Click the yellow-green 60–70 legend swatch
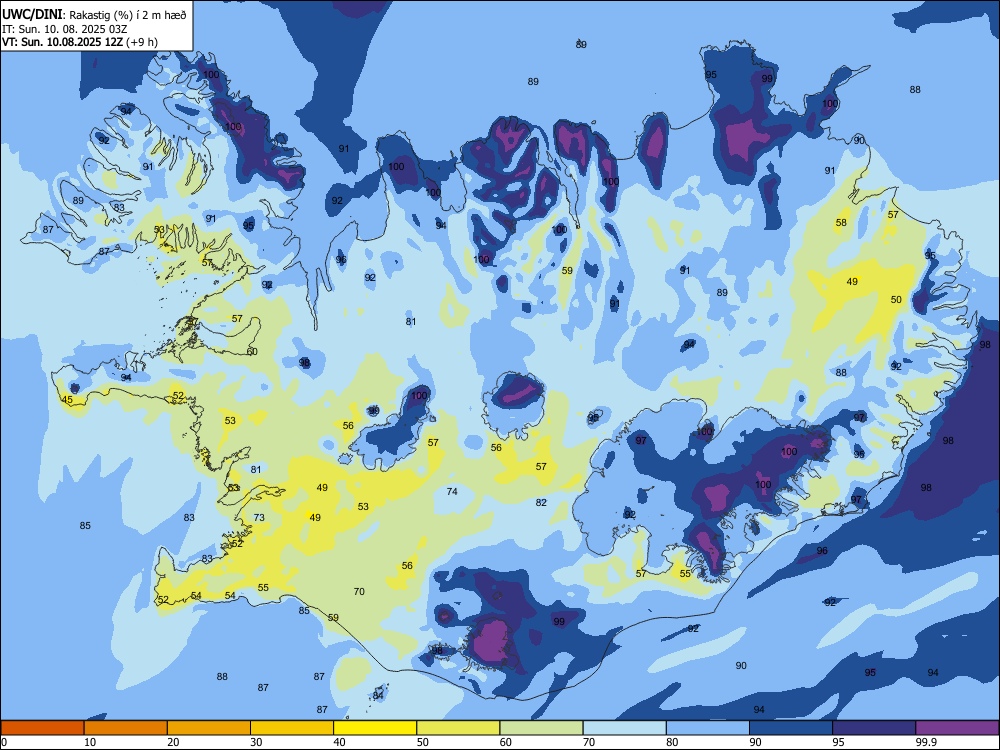 [x=541, y=728]
